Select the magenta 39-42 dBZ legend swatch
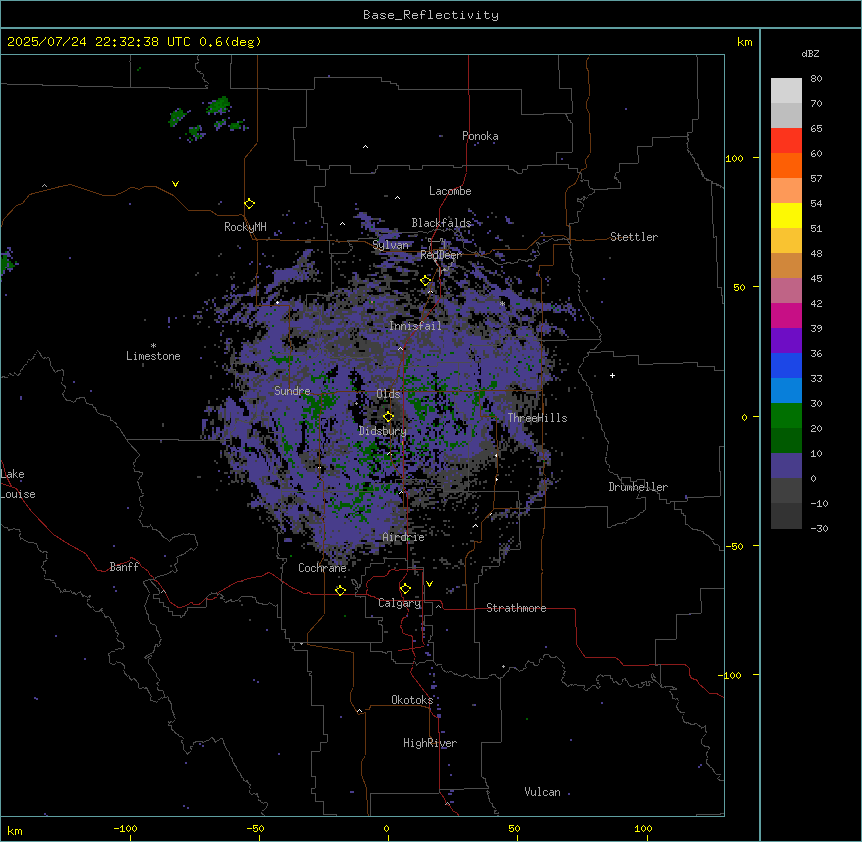862x842 pixels. point(786,315)
